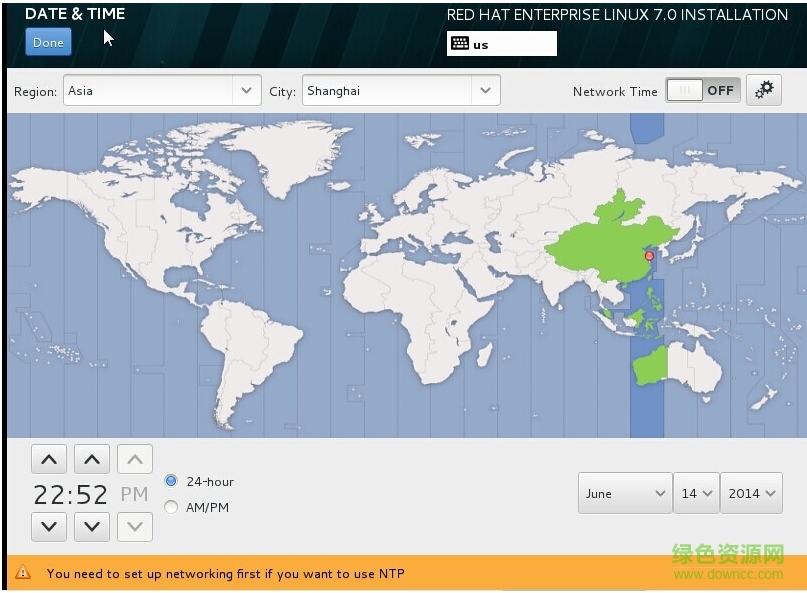807x593 pixels.
Task: Select the 24-hour radio button
Action: 171,481
